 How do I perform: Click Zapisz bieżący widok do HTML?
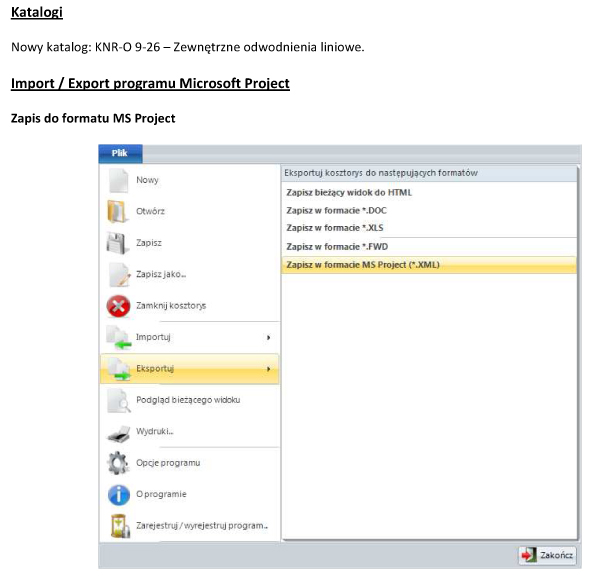429,193
